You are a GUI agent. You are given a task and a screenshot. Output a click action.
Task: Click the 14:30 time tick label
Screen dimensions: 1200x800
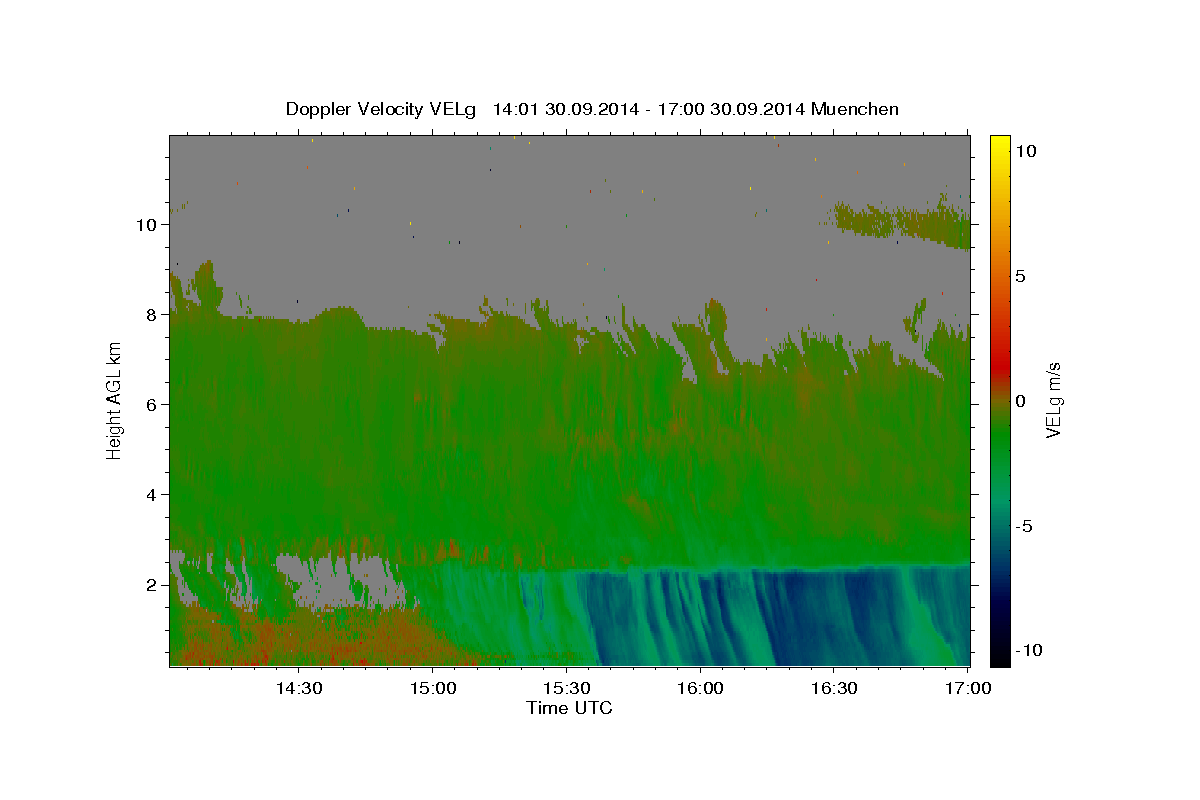click(x=299, y=688)
